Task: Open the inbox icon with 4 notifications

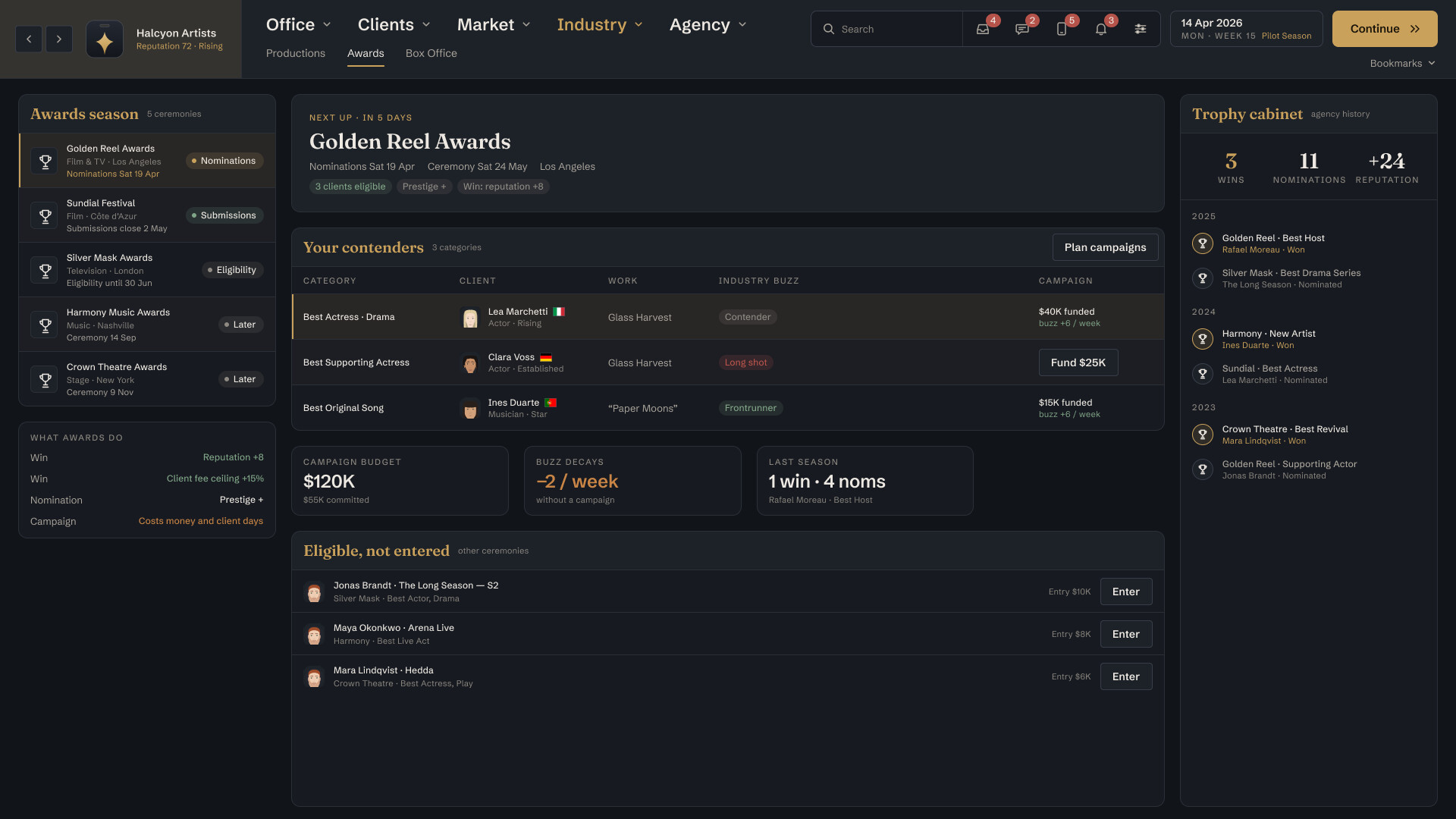Action: pos(983,29)
